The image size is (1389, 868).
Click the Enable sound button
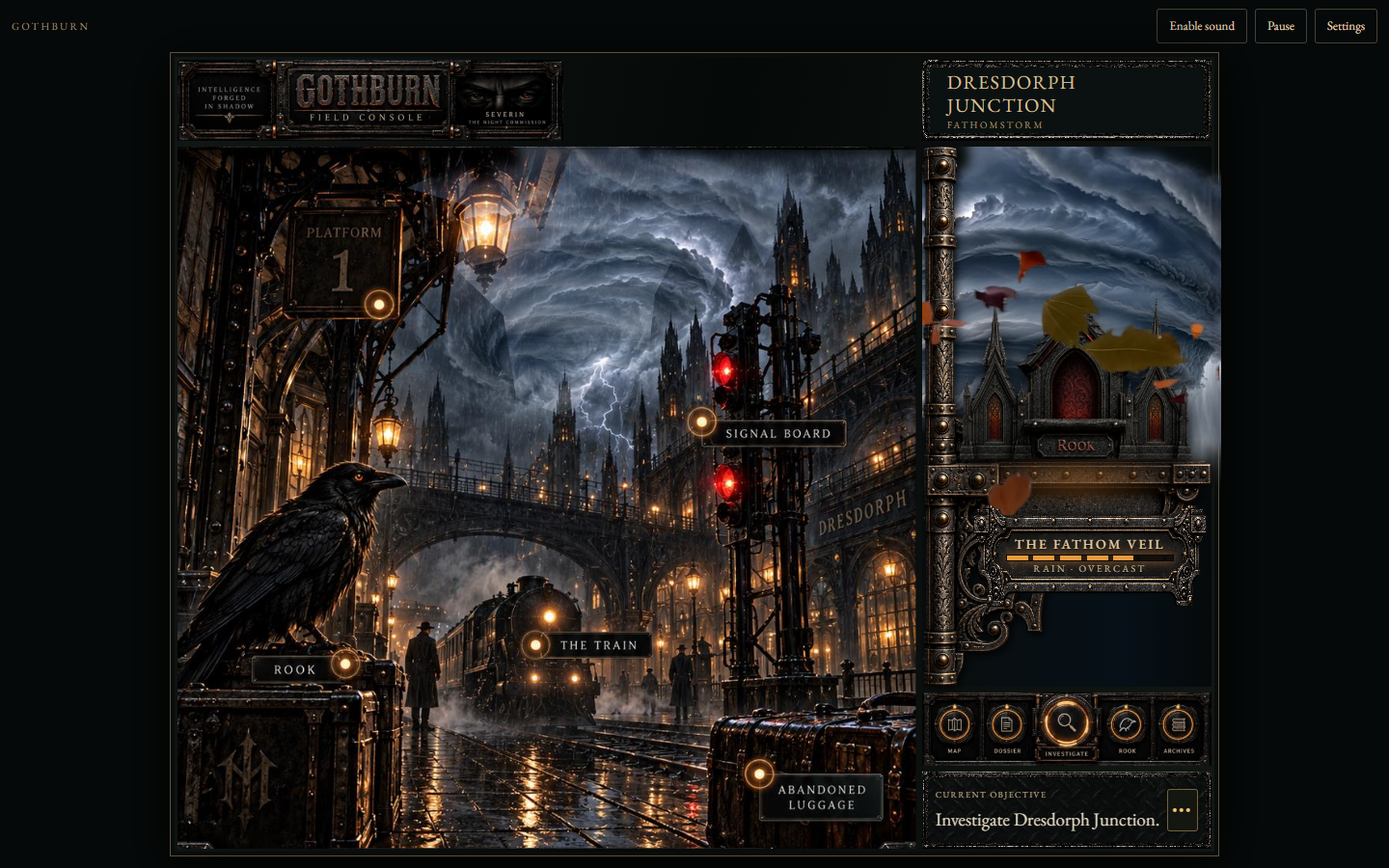pyautogui.click(x=1202, y=26)
